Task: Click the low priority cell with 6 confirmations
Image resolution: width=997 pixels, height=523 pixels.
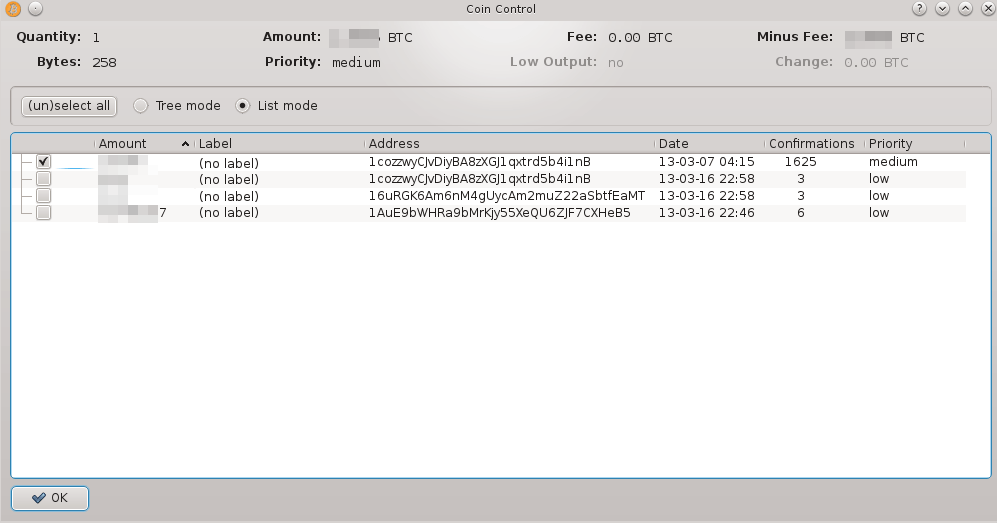Action: 879,213
